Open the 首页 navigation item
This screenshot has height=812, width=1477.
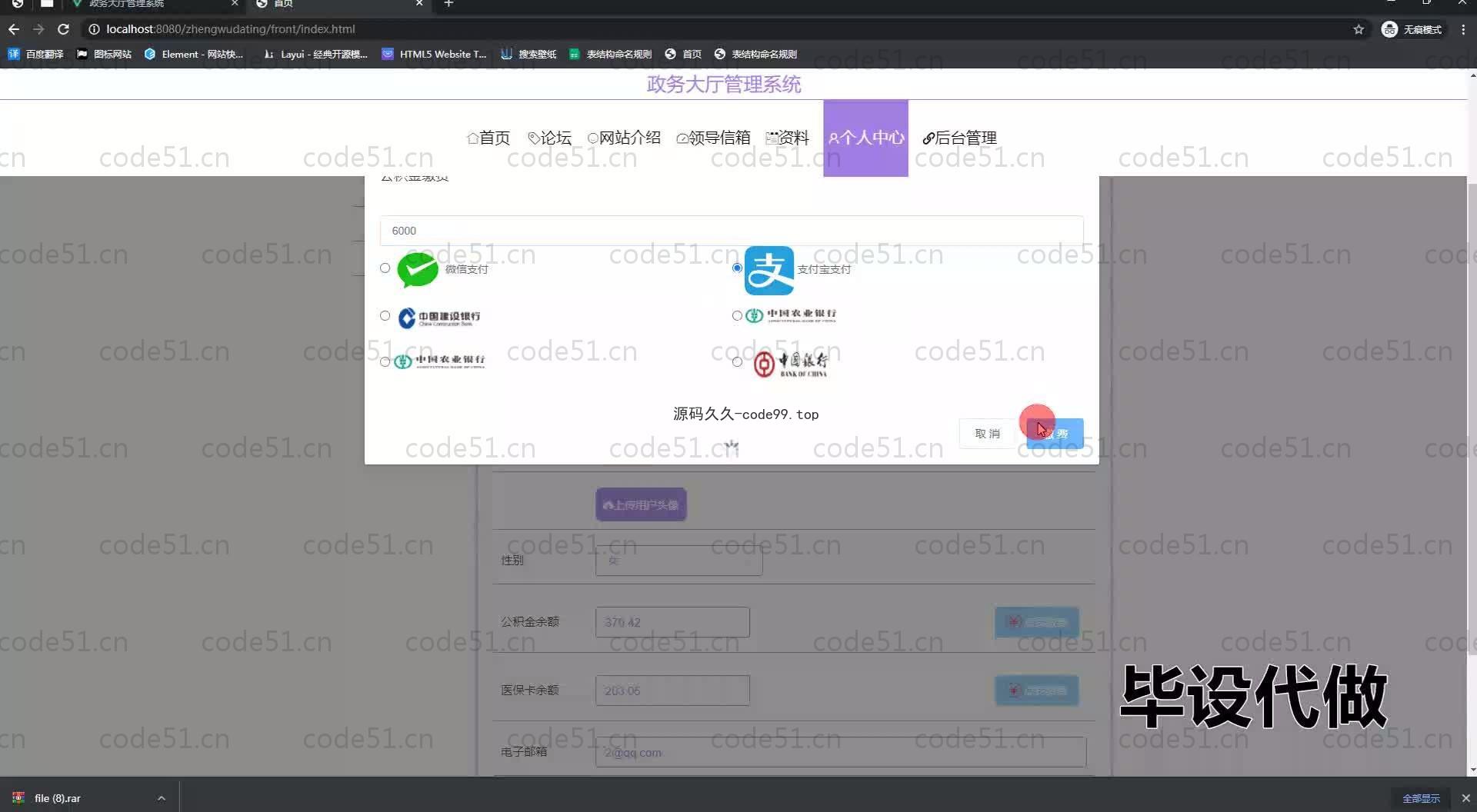pos(488,138)
